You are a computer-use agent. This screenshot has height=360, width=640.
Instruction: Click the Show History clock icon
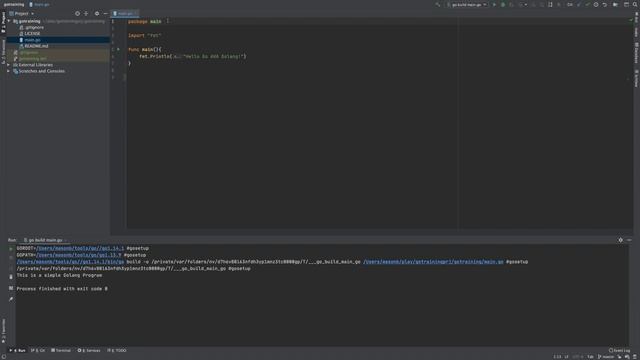tap(596, 4)
